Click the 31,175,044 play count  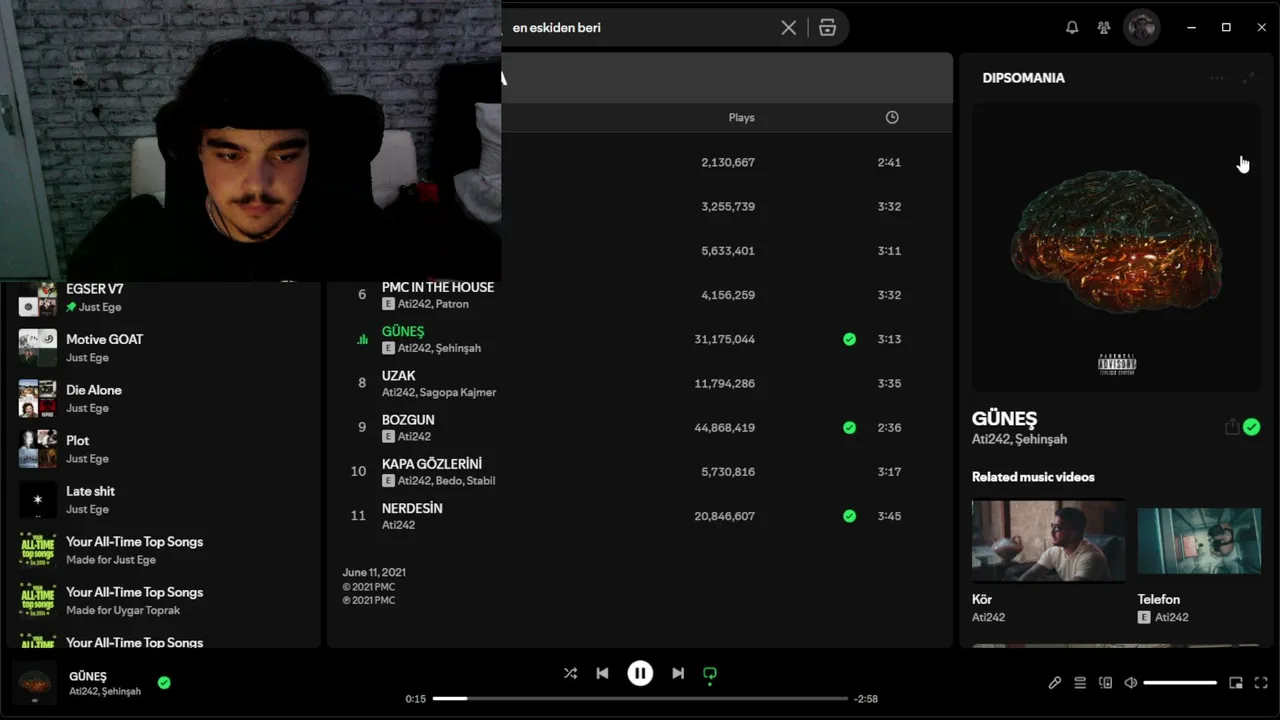point(724,339)
